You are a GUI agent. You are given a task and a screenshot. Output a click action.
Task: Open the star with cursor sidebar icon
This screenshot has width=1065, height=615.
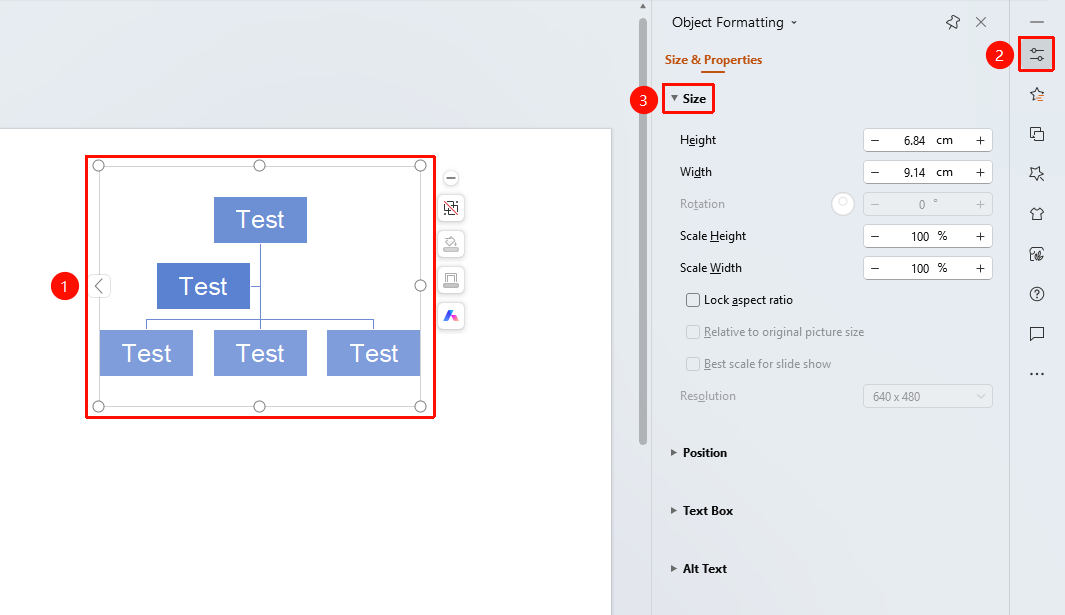click(1036, 174)
